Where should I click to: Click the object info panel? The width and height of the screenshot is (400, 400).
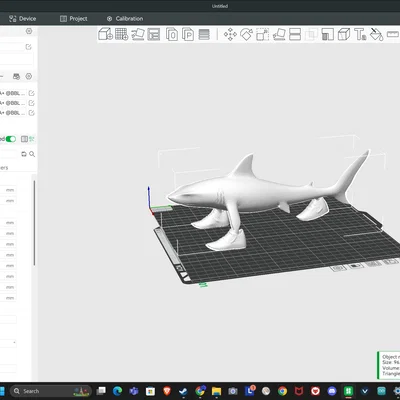389,365
